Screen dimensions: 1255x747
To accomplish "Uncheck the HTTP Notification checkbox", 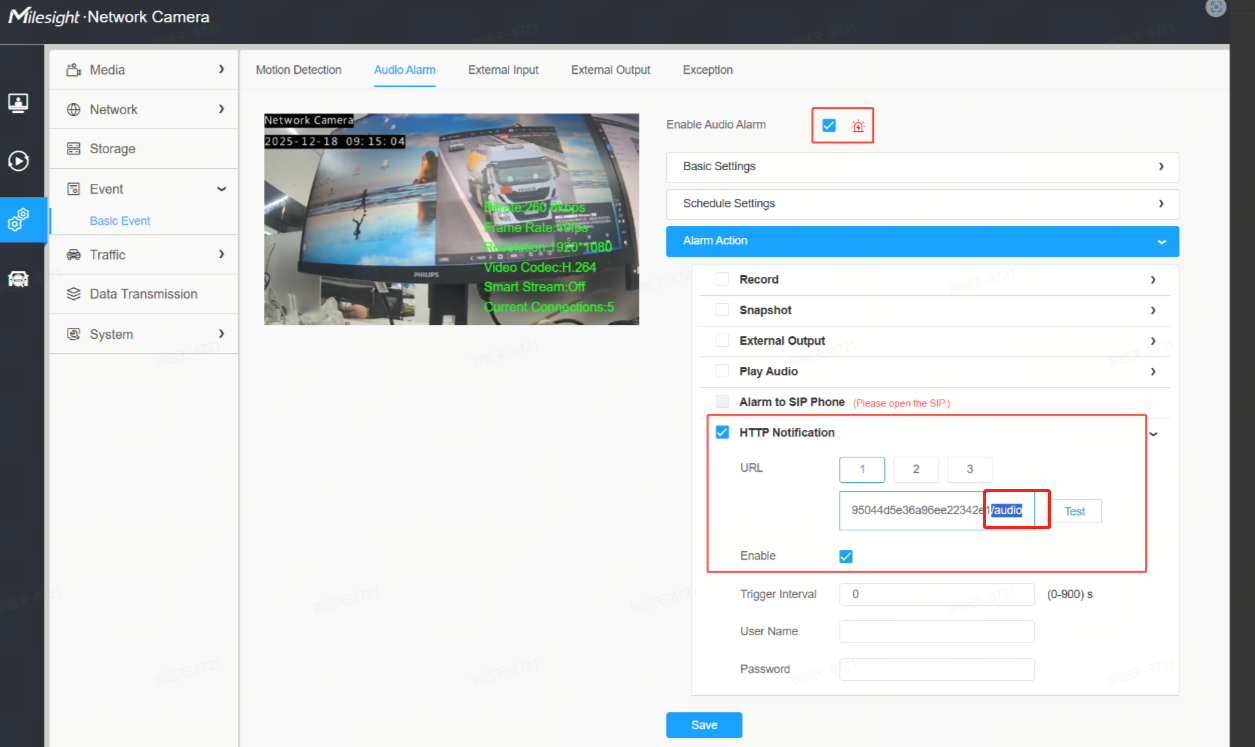I will click(722, 432).
